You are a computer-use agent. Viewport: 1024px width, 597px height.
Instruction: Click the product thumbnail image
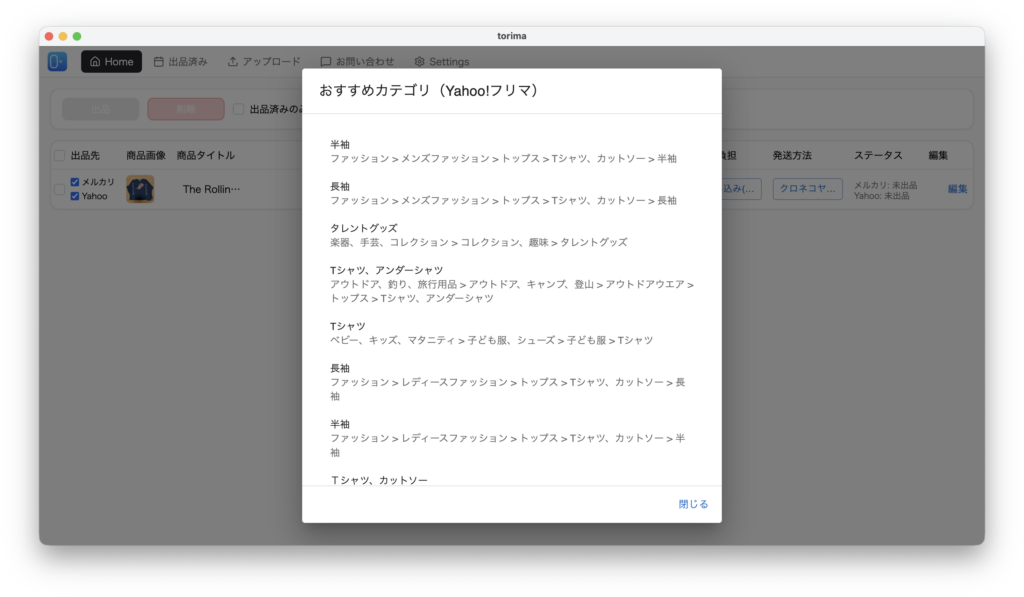140,189
